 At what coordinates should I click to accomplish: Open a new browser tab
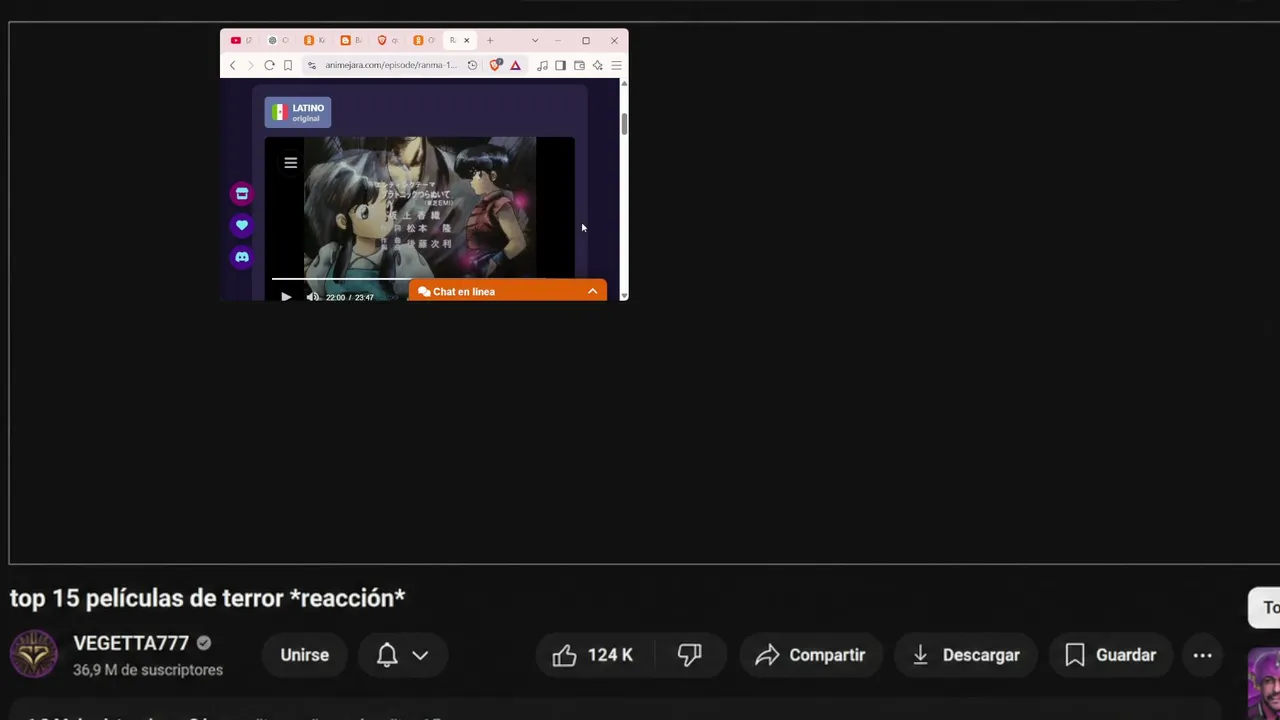coord(490,40)
